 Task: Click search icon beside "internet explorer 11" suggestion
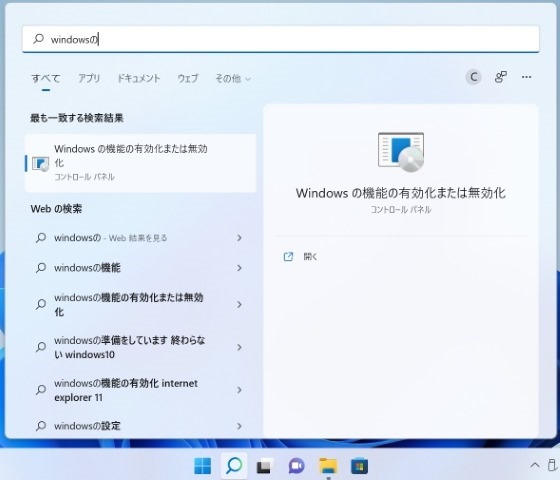(41, 390)
